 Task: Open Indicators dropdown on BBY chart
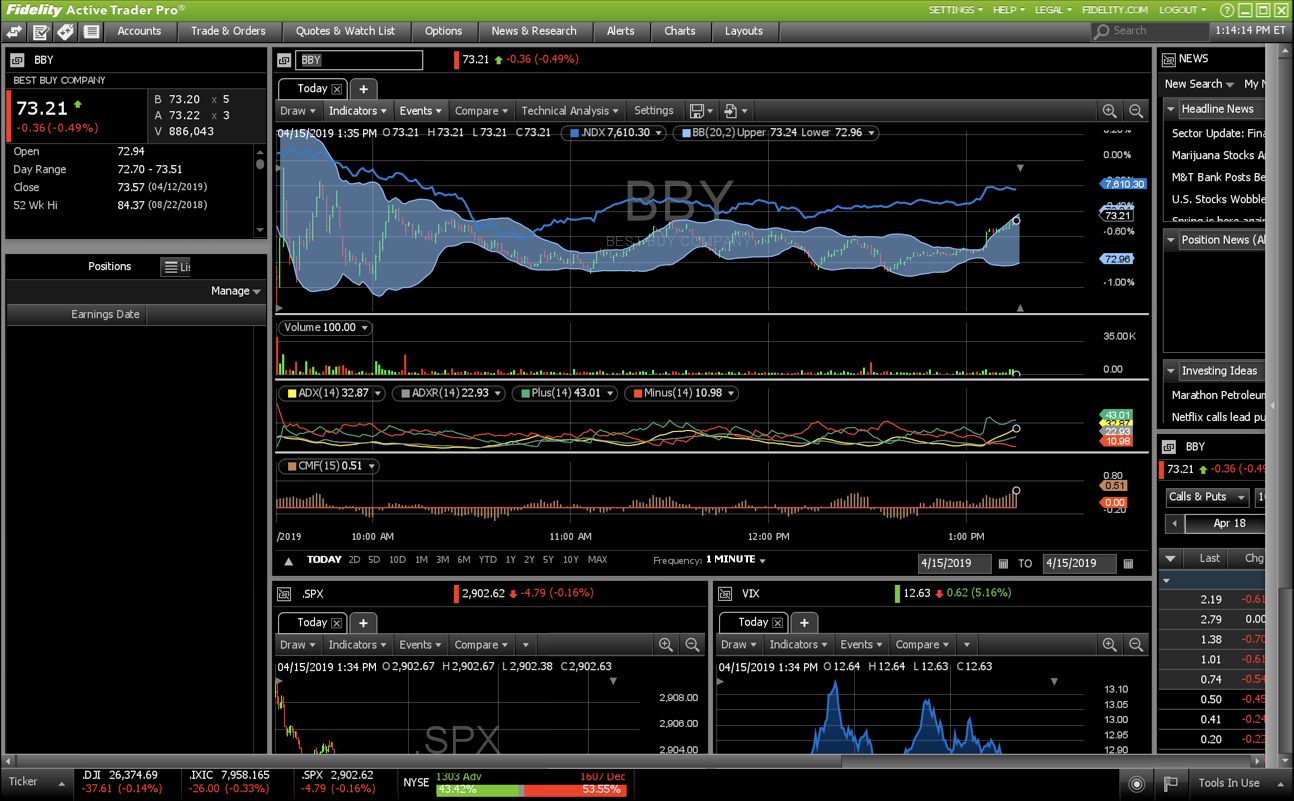357,111
